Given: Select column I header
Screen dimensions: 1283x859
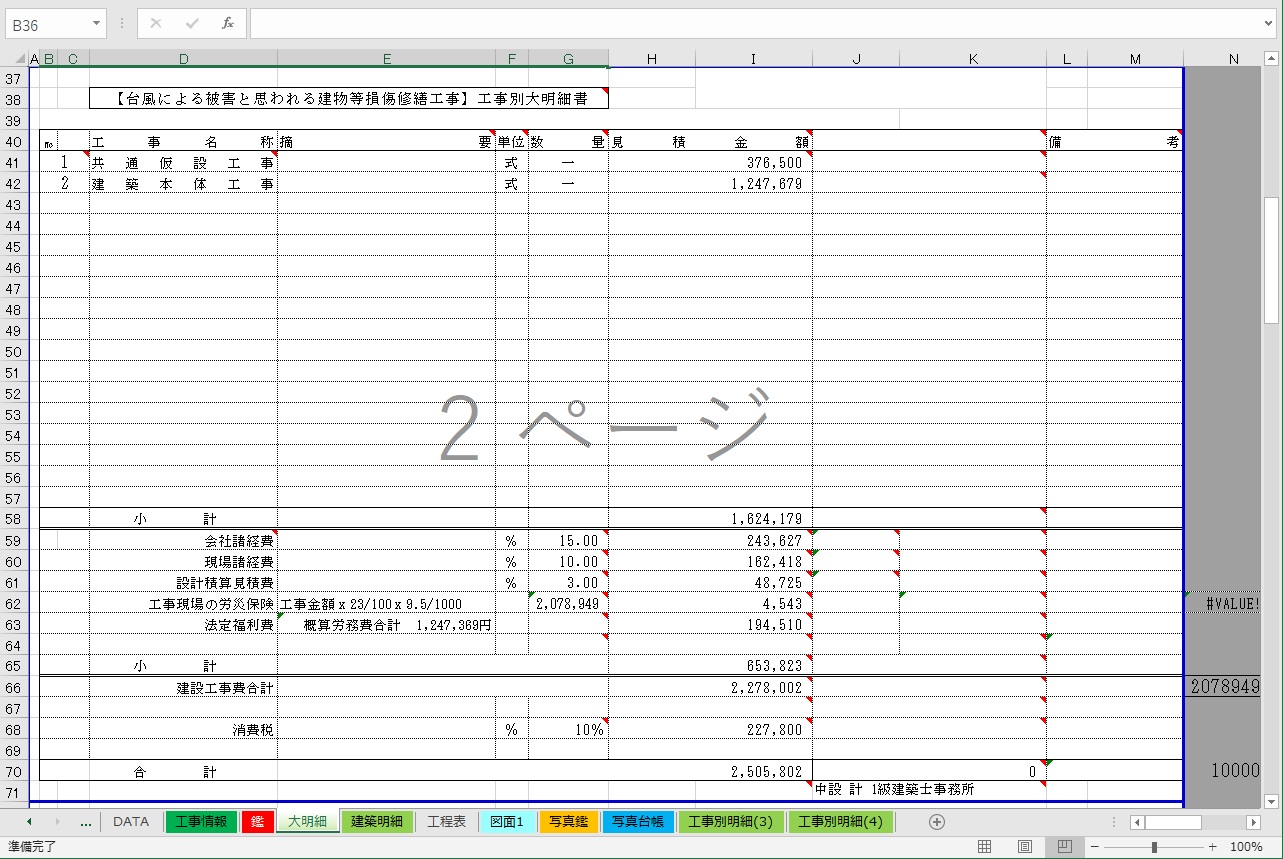Looking at the screenshot, I should [753, 59].
